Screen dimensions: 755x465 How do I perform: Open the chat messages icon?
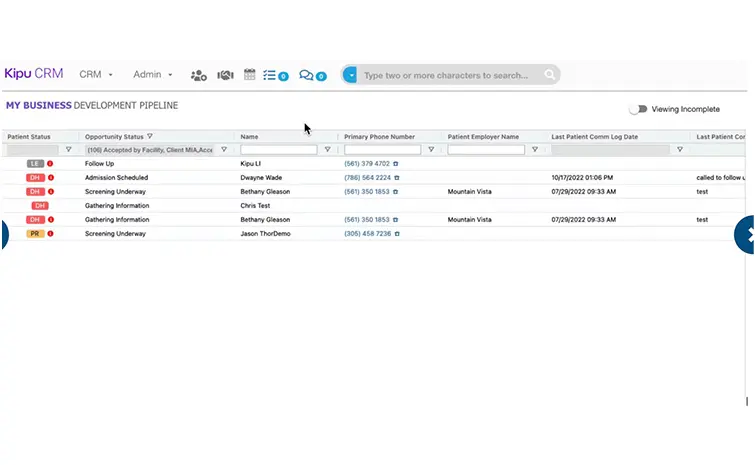(x=307, y=75)
